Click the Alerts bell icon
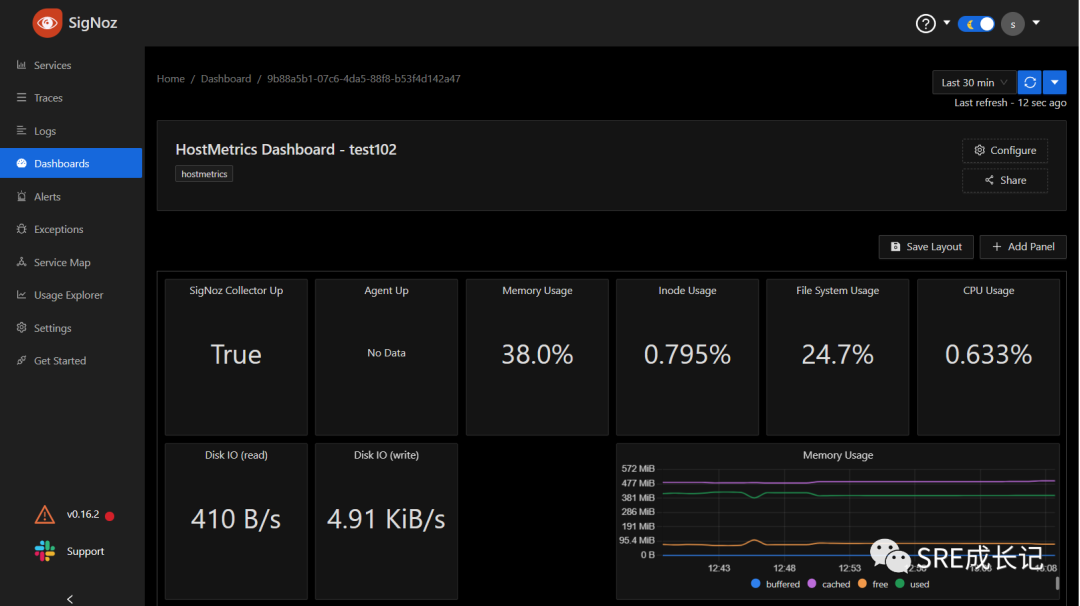1080x606 pixels. pos(21,196)
